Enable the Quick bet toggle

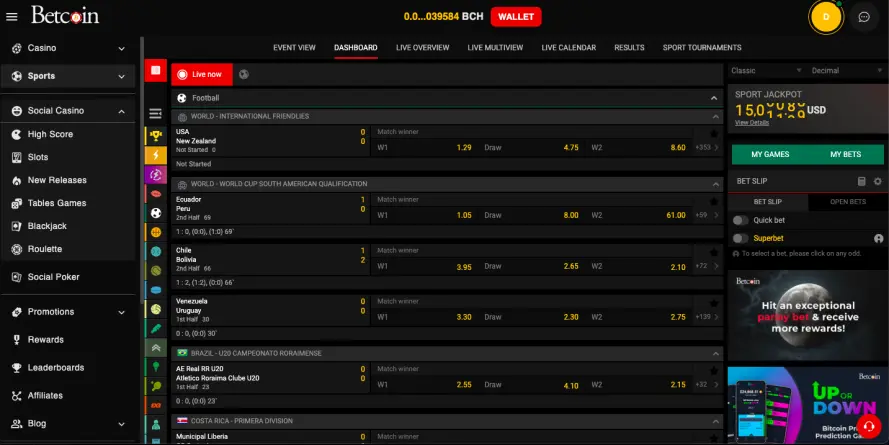point(740,221)
